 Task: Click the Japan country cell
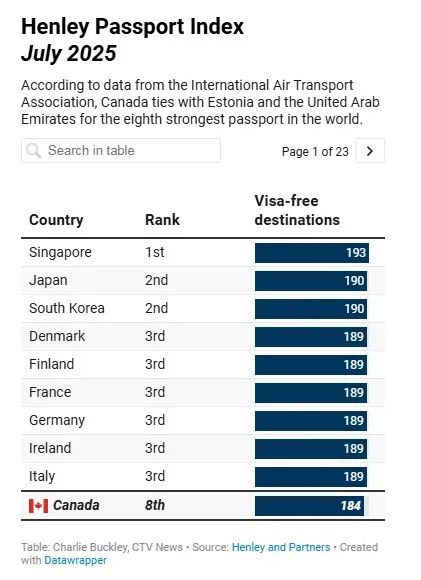coord(48,280)
